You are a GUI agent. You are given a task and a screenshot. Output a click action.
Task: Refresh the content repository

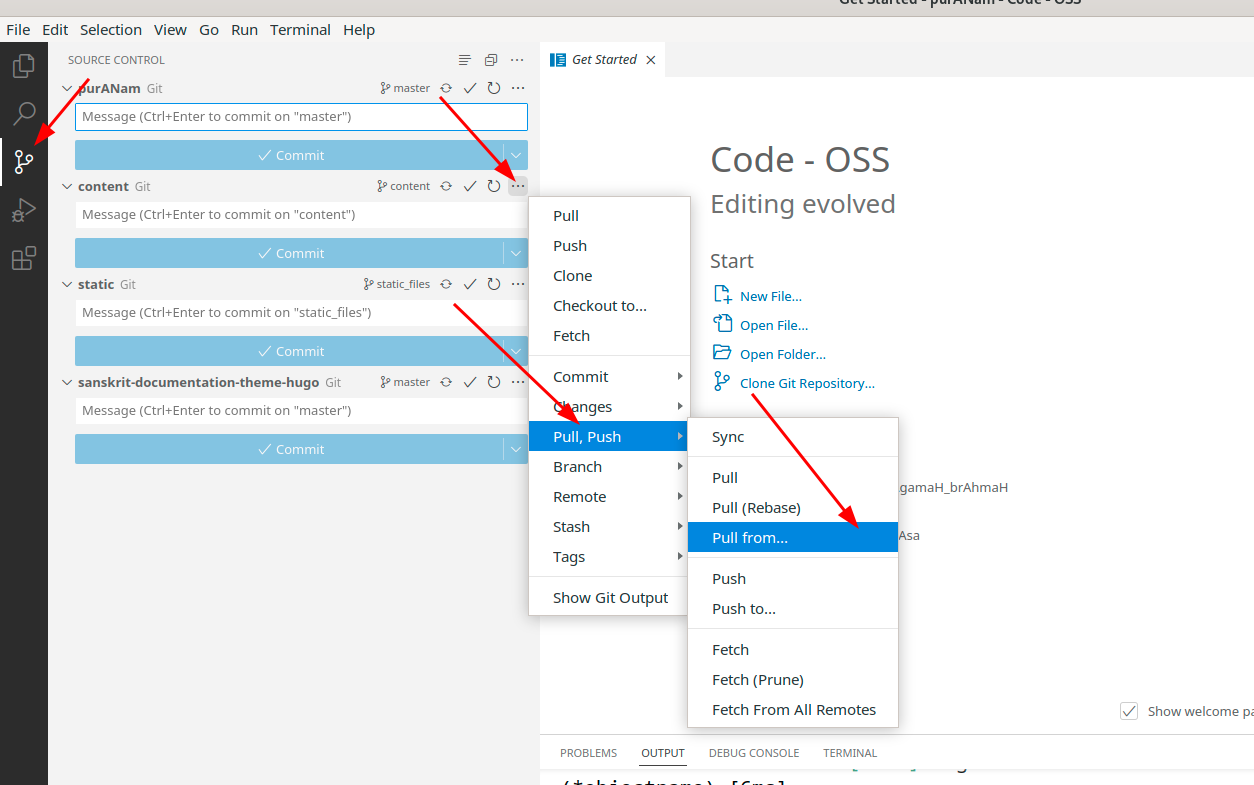[494, 186]
